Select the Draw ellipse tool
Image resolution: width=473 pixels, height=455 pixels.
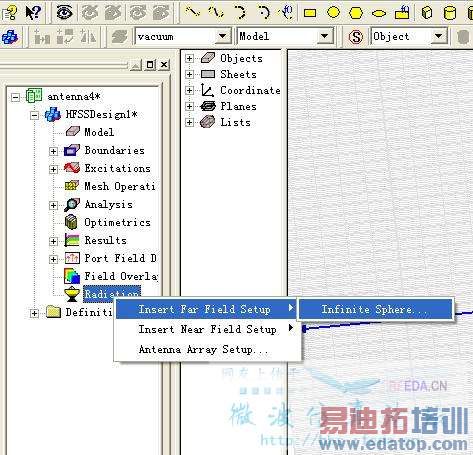point(379,13)
